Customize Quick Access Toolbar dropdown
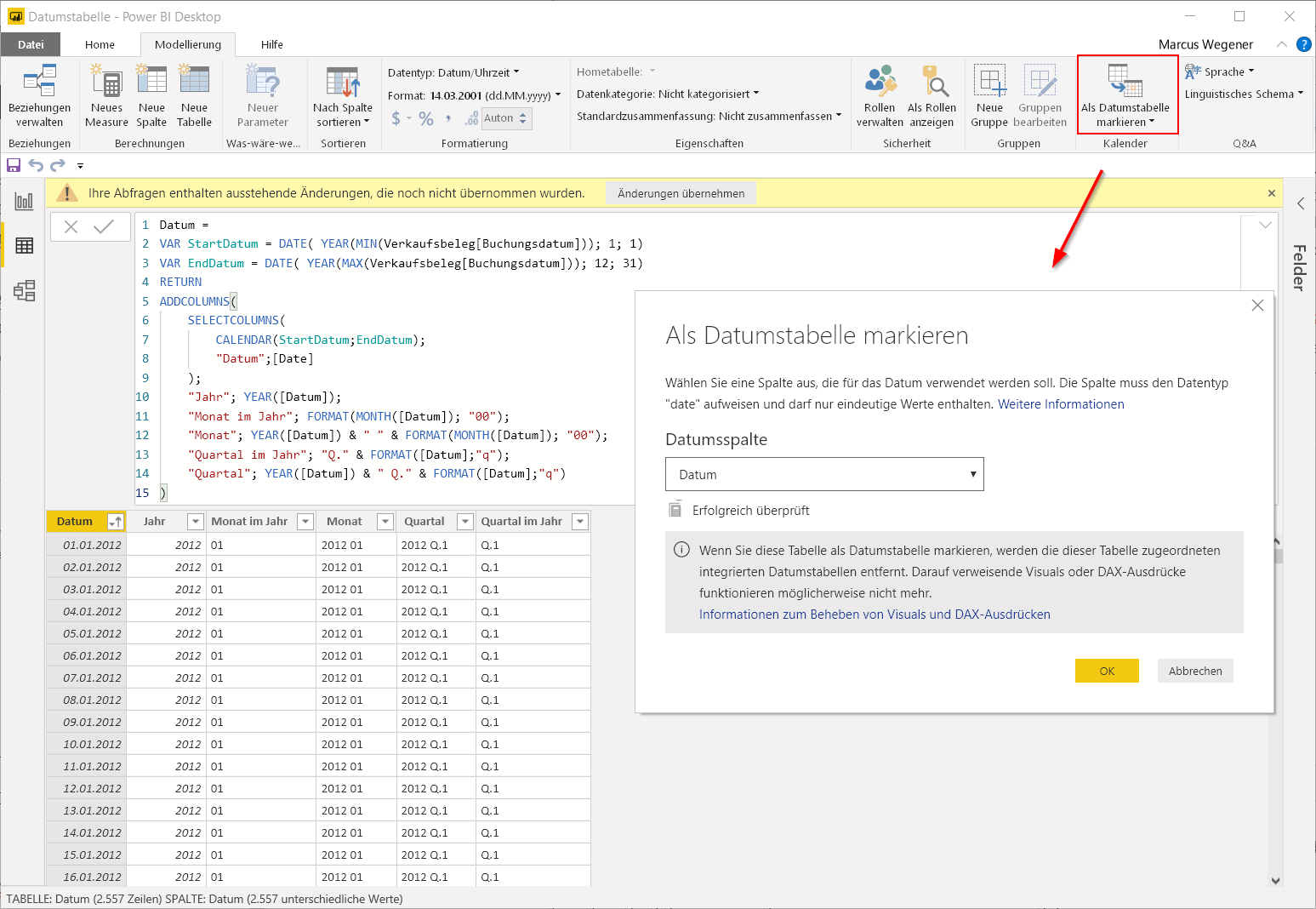Screen dimensions: 1316x909 [x=80, y=166]
